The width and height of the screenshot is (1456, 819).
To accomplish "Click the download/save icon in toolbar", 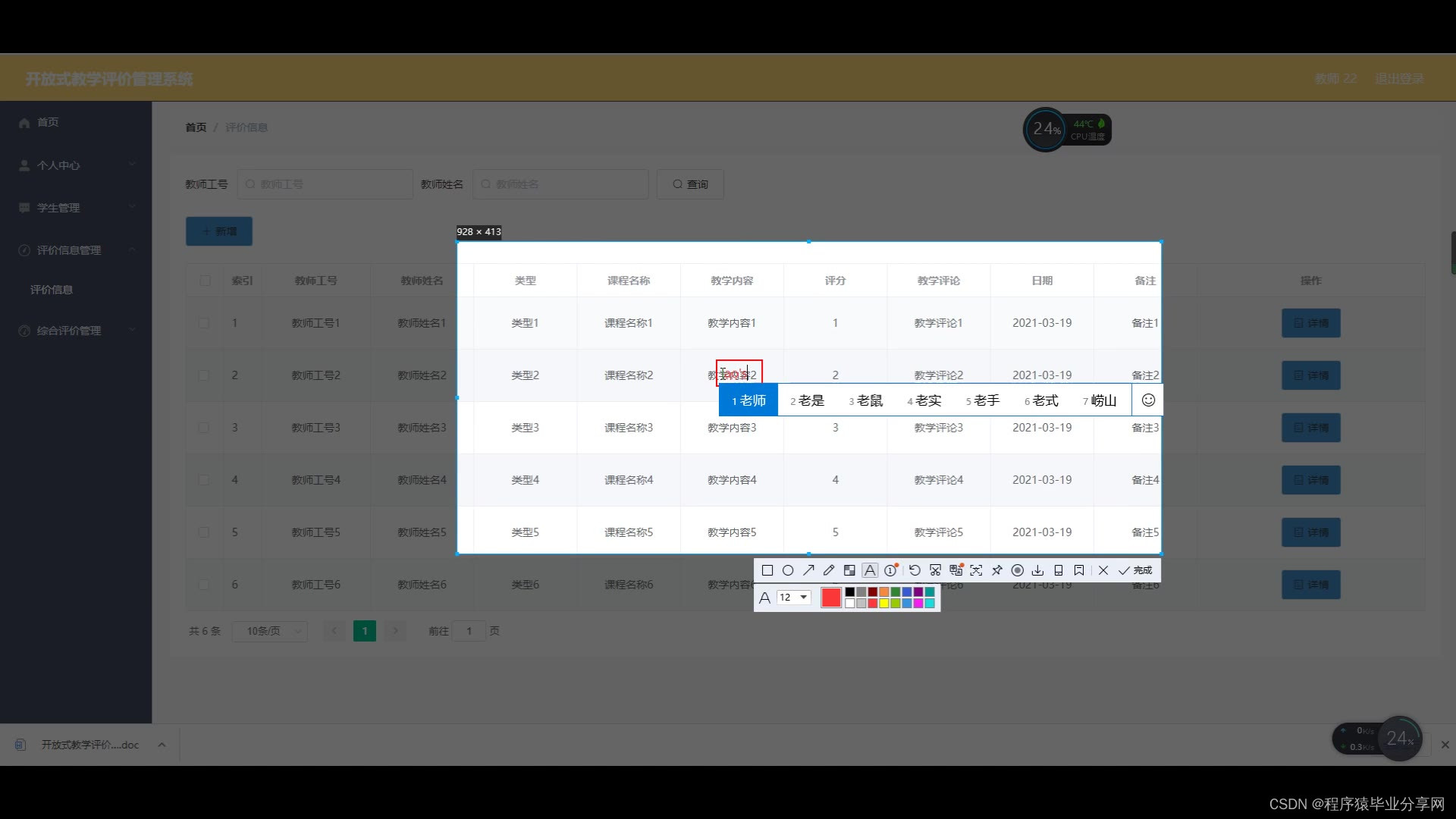I will click(x=1038, y=570).
